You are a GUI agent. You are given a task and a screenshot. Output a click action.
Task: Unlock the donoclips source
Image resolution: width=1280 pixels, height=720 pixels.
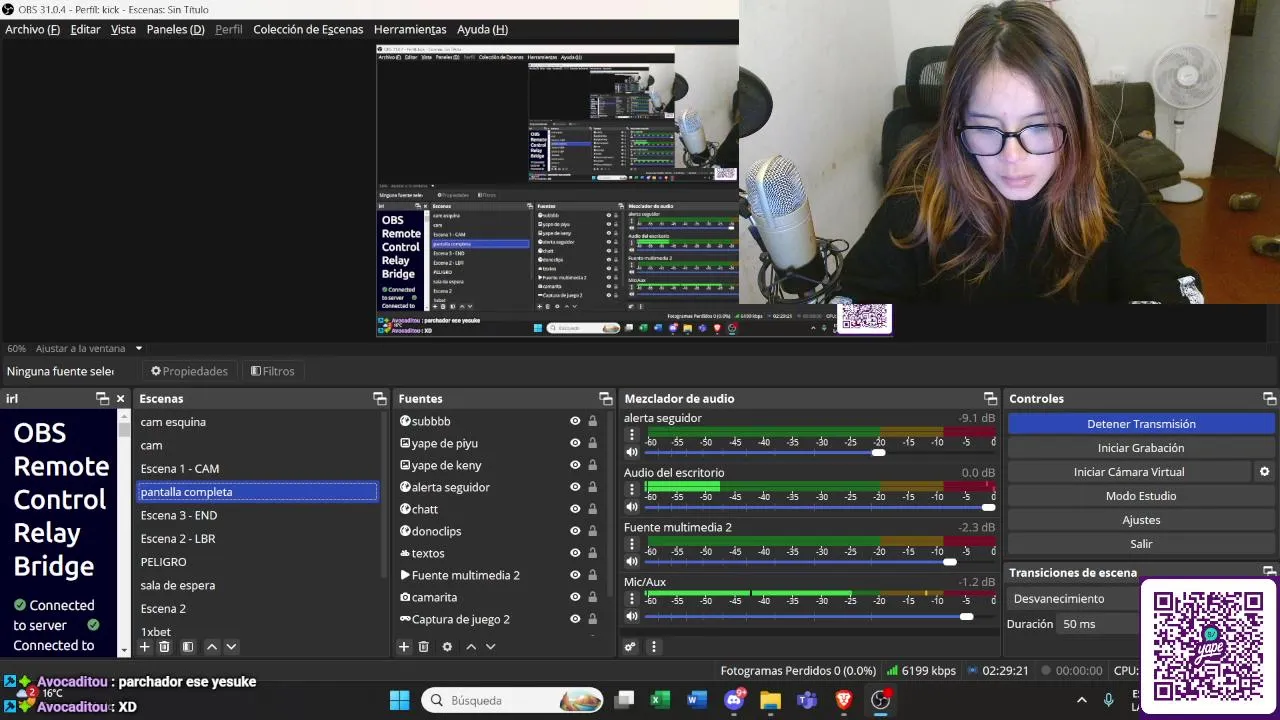592,531
